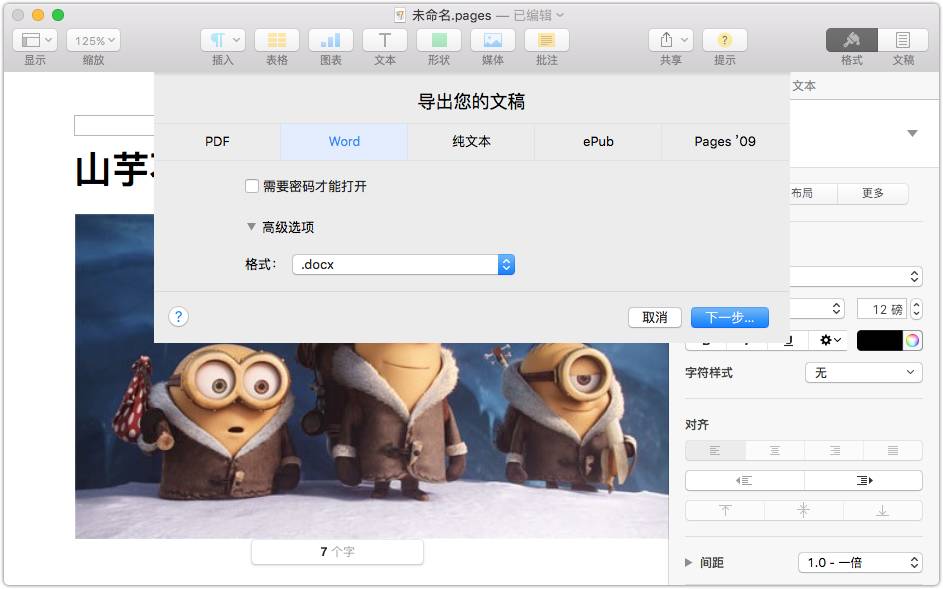Align text to the top vertically

tap(725, 511)
